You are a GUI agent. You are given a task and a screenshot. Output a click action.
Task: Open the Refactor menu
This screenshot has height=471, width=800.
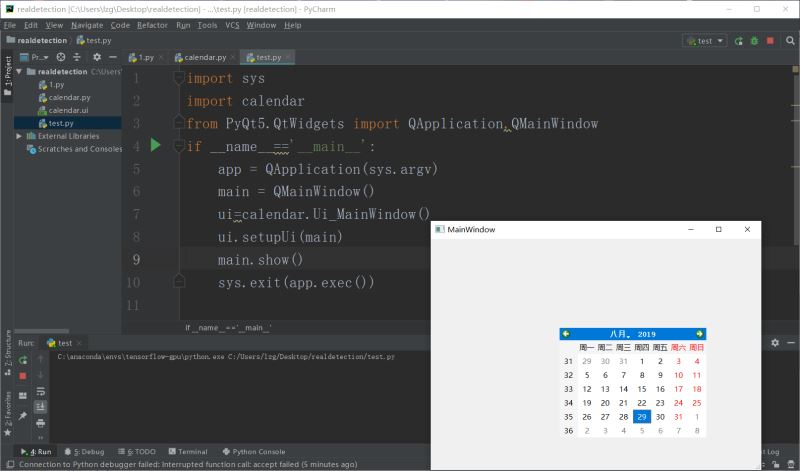(152, 25)
